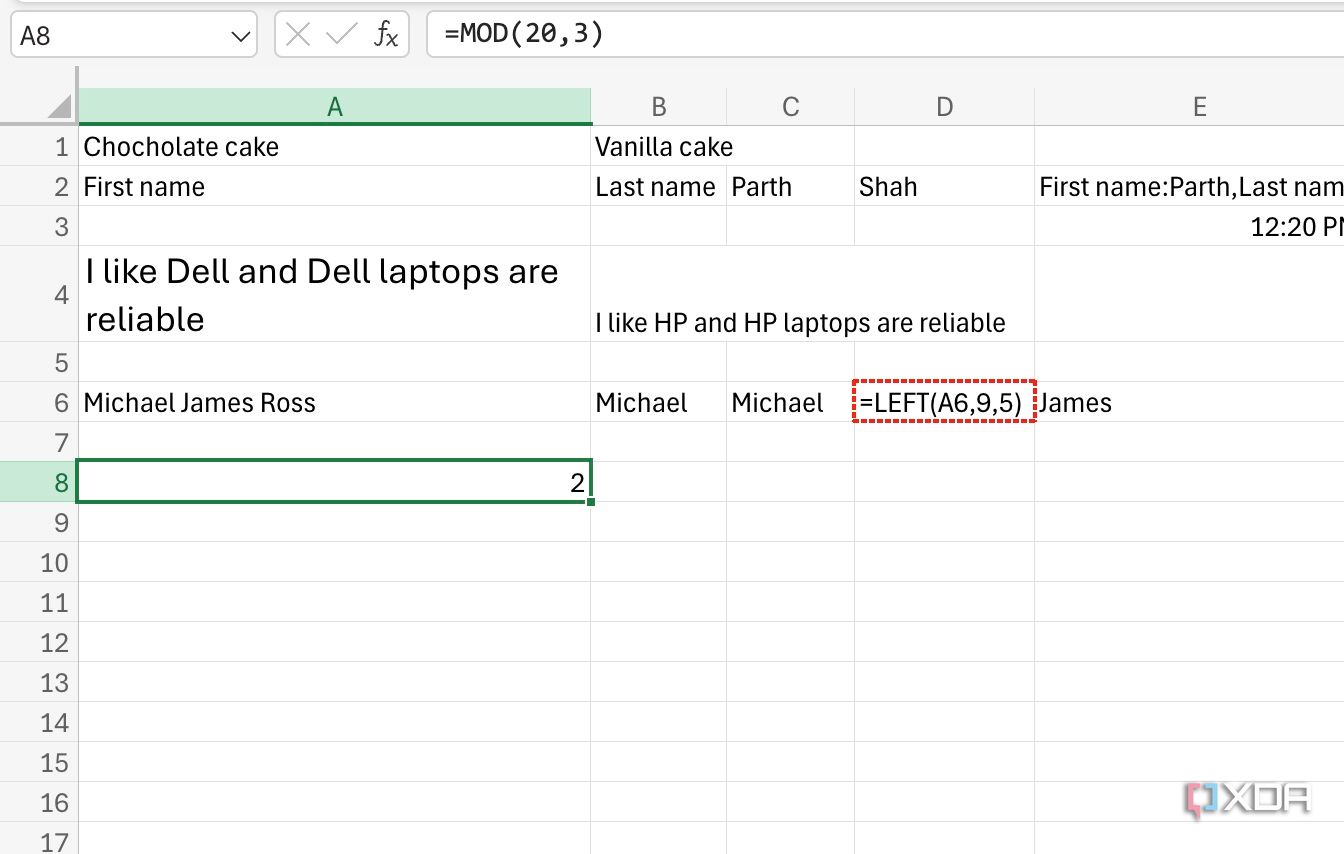Select column B header
Viewport: 1344px width, 854px height.
[659, 107]
